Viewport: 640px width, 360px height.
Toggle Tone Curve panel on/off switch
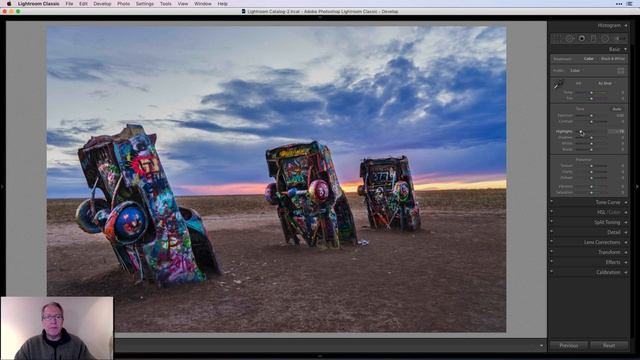click(551, 201)
